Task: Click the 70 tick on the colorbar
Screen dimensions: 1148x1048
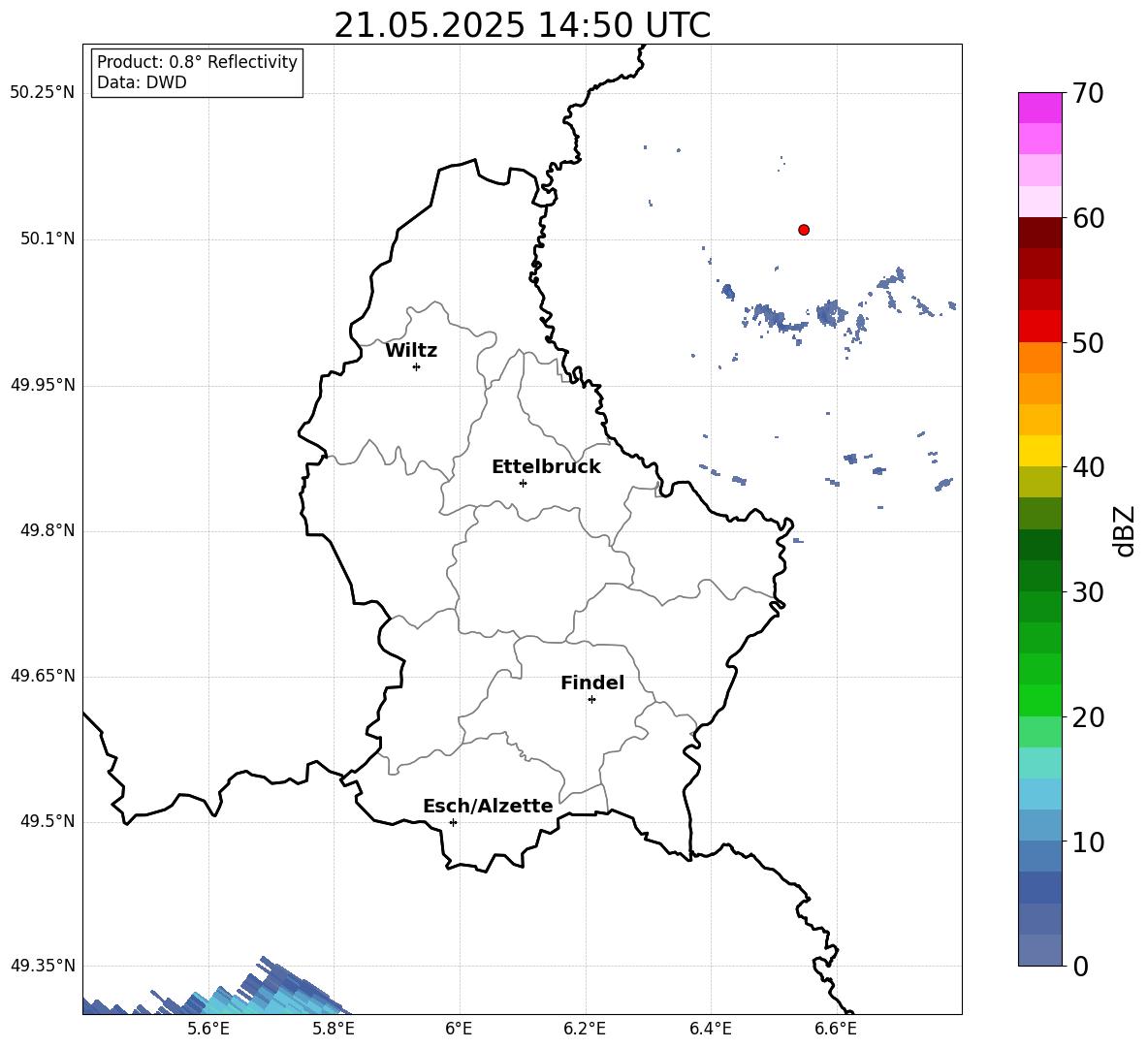Action: tap(1088, 93)
